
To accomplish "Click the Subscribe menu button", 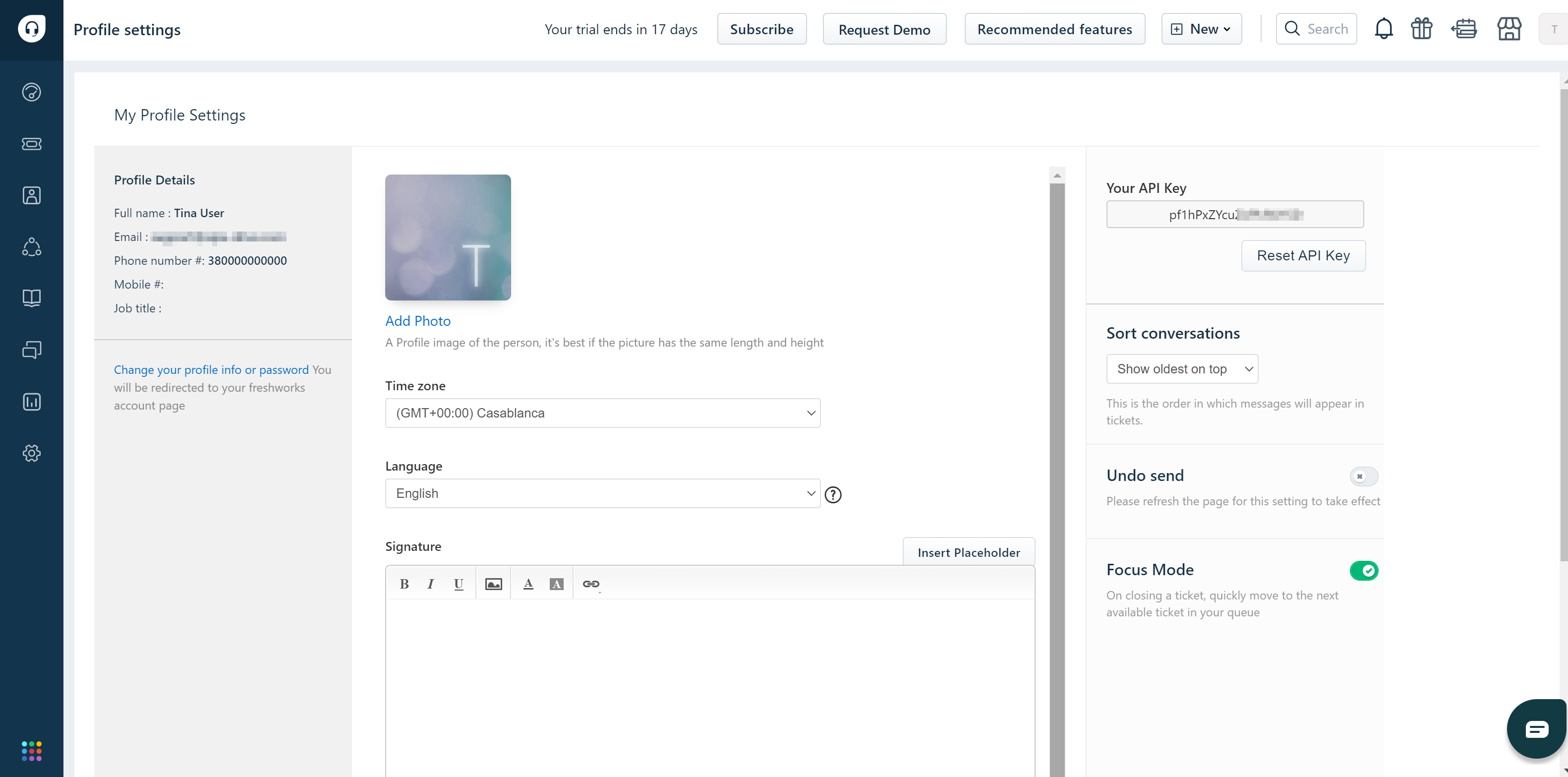I will click(761, 28).
